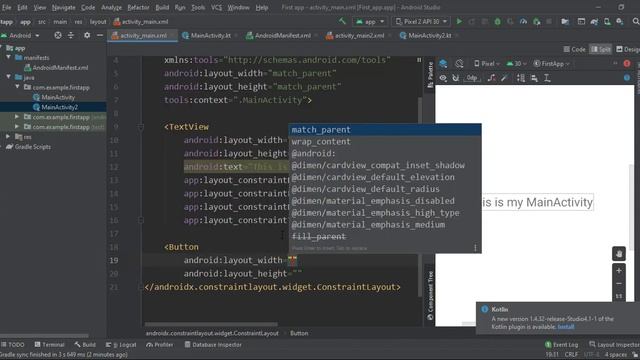Open the Layout Inspector
The height and width of the screenshot is (360, 640).
pos(615,345)
